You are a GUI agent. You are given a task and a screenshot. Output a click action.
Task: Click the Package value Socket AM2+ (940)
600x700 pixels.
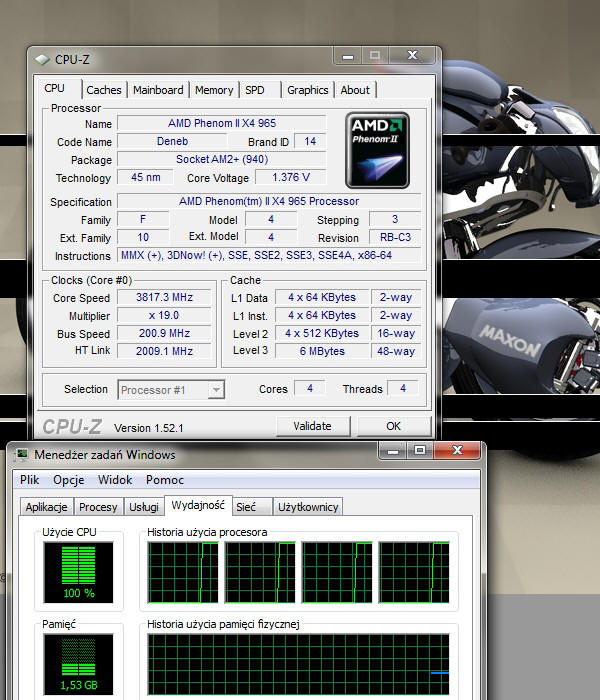click(221, 159)
